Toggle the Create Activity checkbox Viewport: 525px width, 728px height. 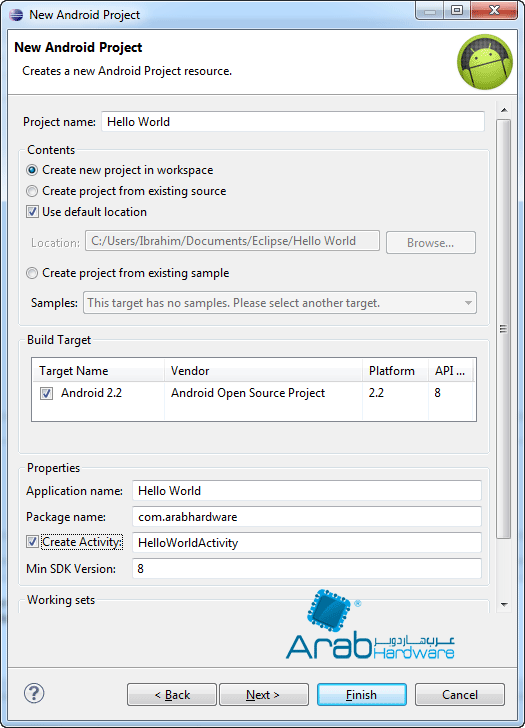(x=32, y=542)
